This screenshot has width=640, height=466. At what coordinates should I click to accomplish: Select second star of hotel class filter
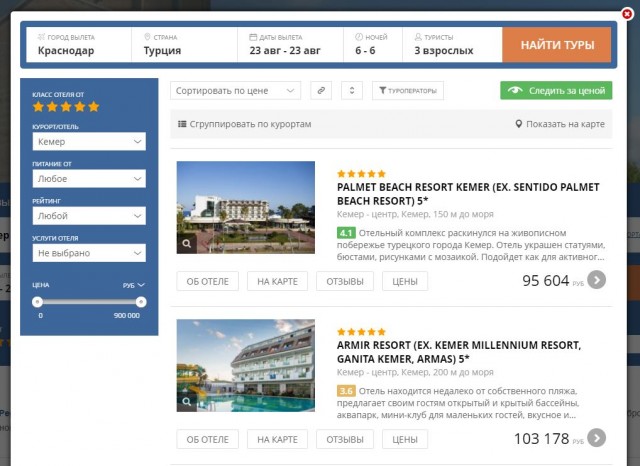[52, 107]
